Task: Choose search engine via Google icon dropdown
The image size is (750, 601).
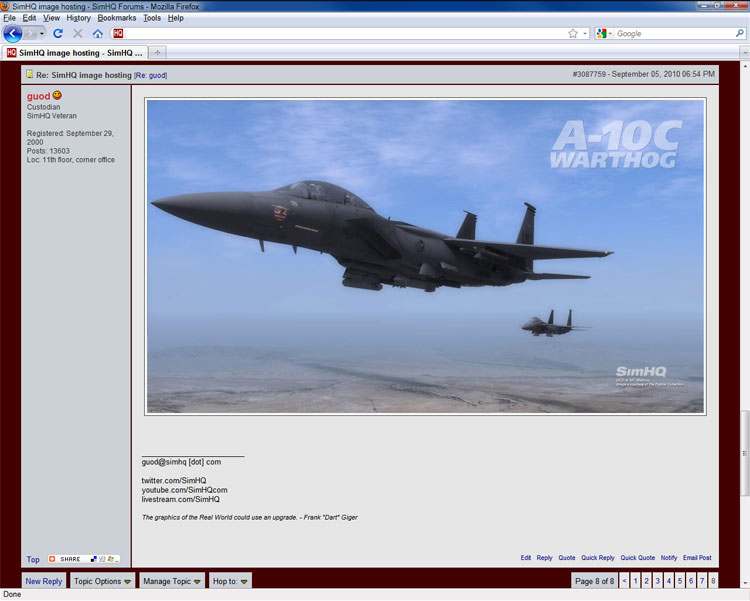Action: click(604, 33)
